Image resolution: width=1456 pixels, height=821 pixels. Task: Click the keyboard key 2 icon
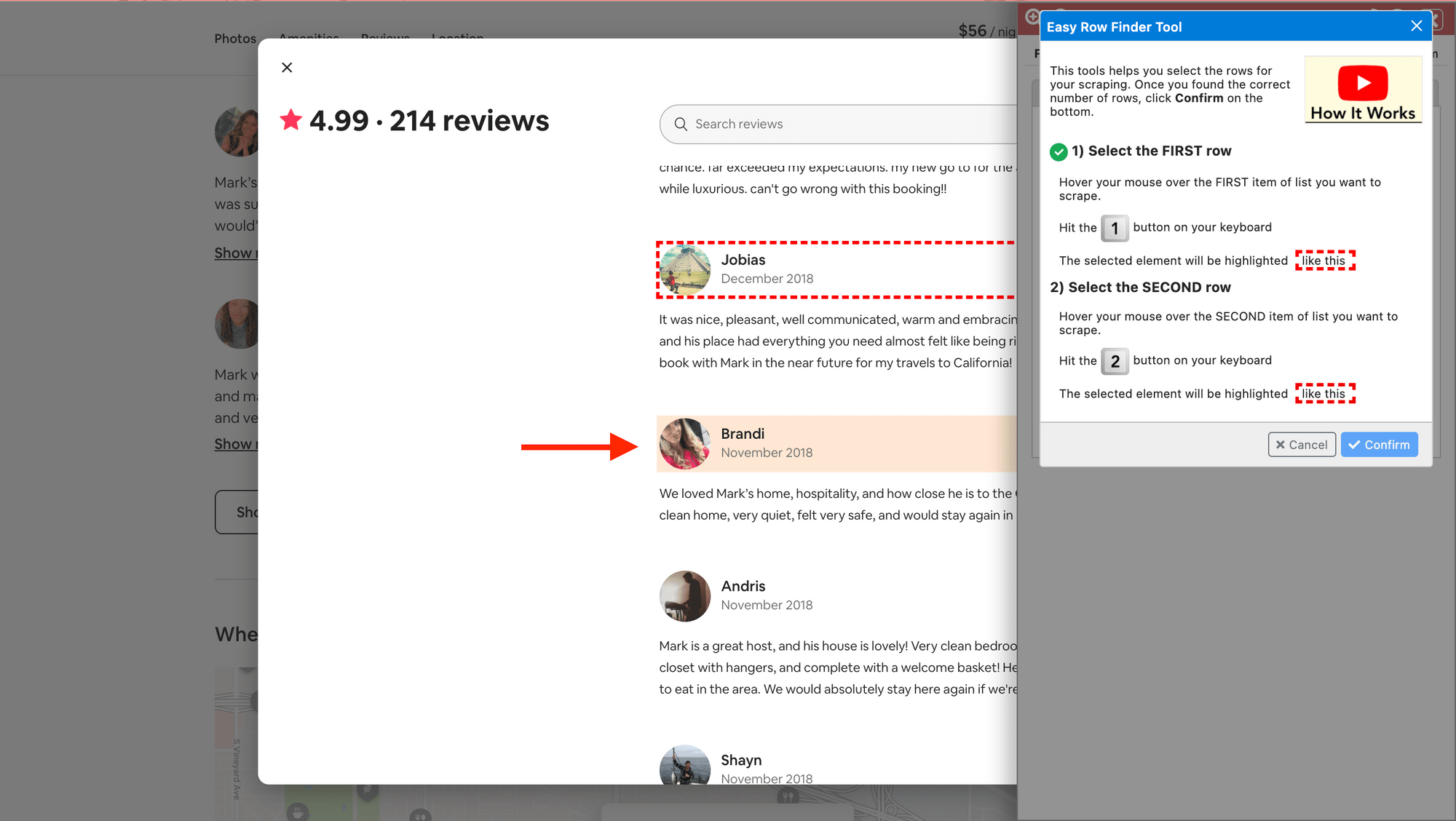pos(1115,362)
